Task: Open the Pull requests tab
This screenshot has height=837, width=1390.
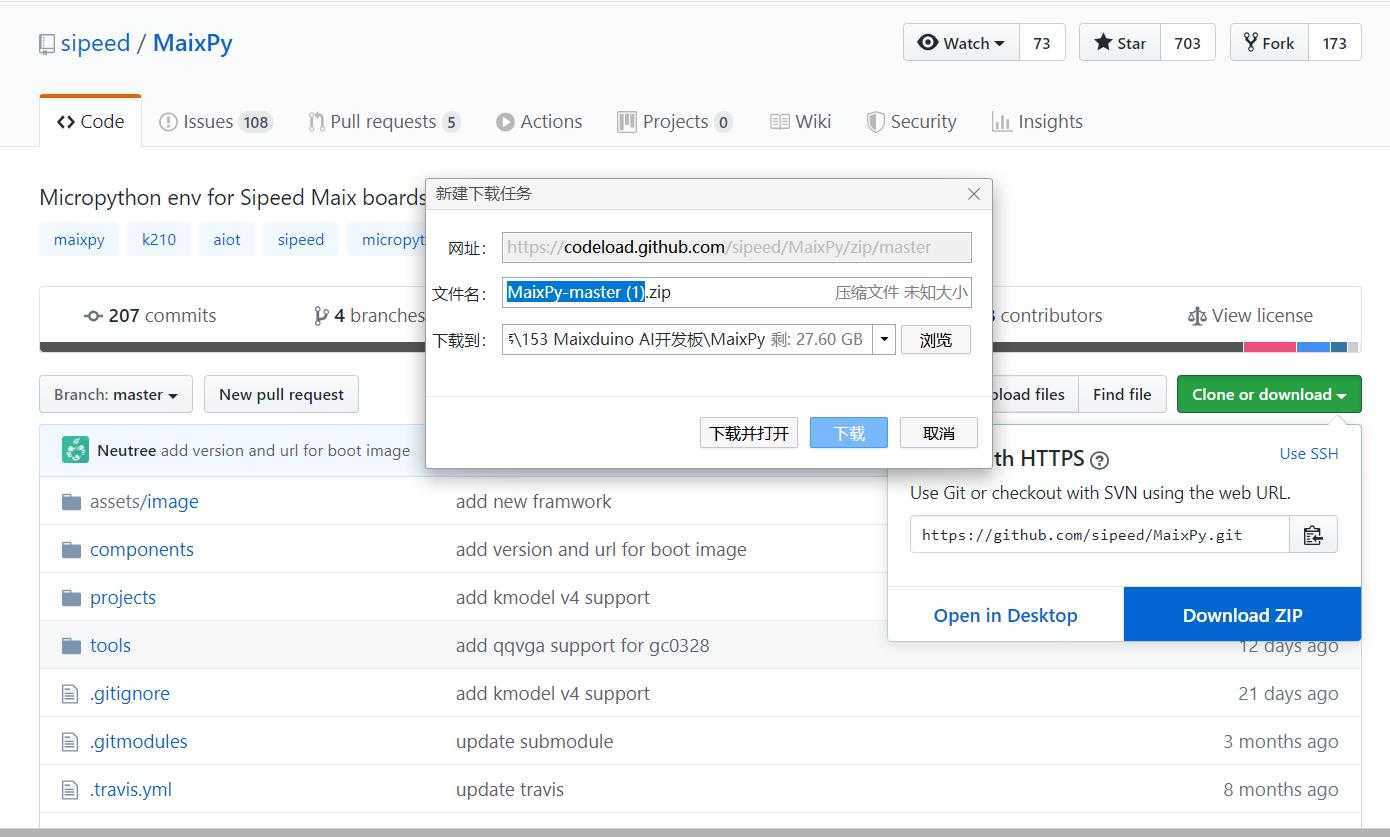Action: [384, 122]
